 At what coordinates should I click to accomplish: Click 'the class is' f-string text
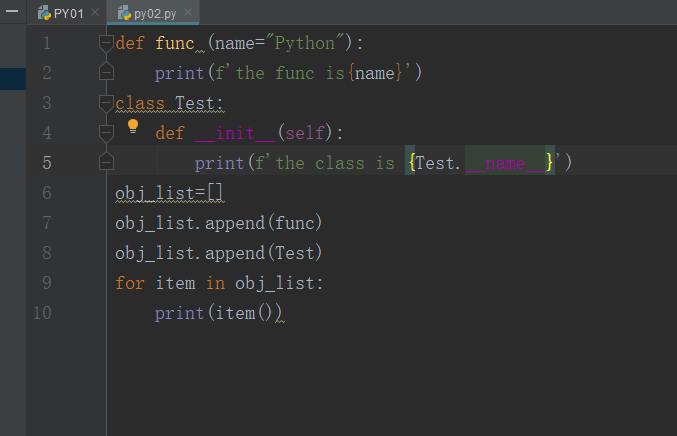click(x=335, y=164)
